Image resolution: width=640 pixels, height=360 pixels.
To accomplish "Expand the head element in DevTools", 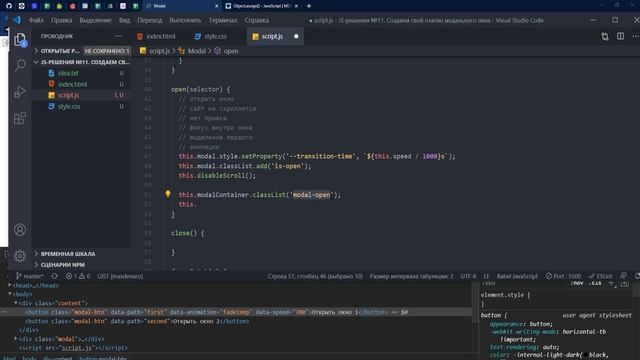I will (10, 285).
